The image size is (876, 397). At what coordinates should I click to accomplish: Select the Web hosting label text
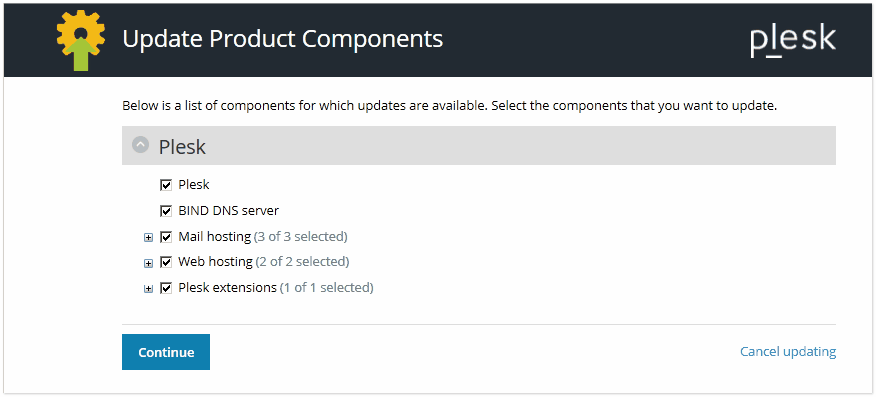[x=215, y=261]
